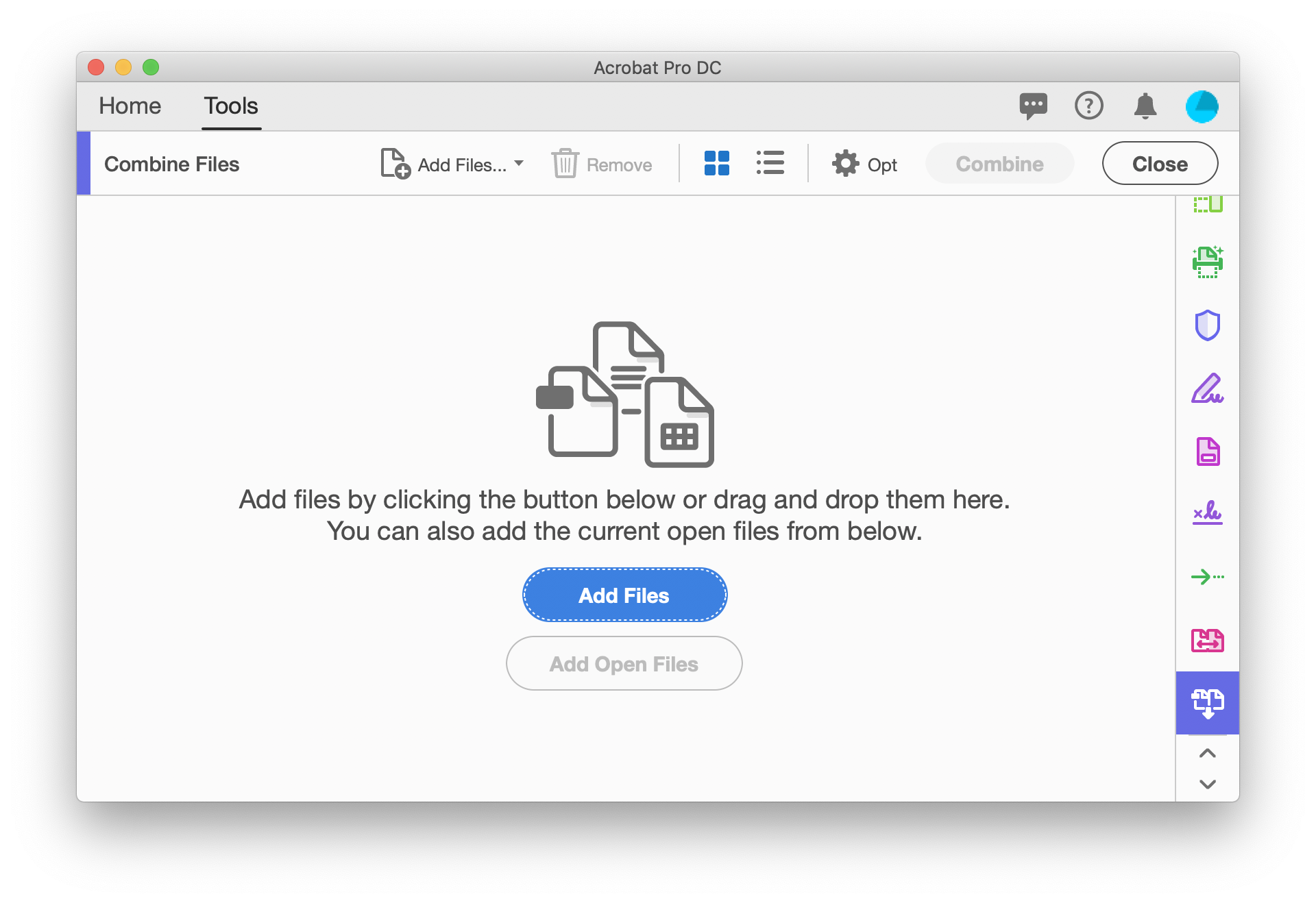Click the Combine Files title label

coord(171,164)
